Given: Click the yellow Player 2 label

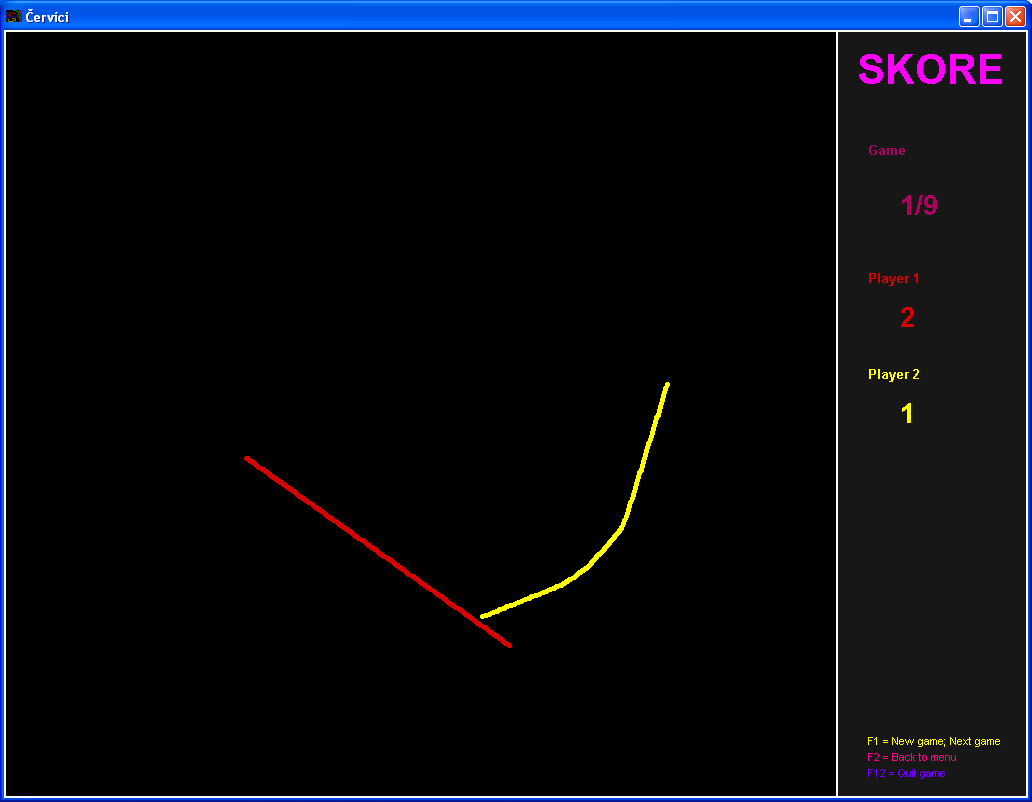Looking at the screenshot, I should tap(893, 375).
